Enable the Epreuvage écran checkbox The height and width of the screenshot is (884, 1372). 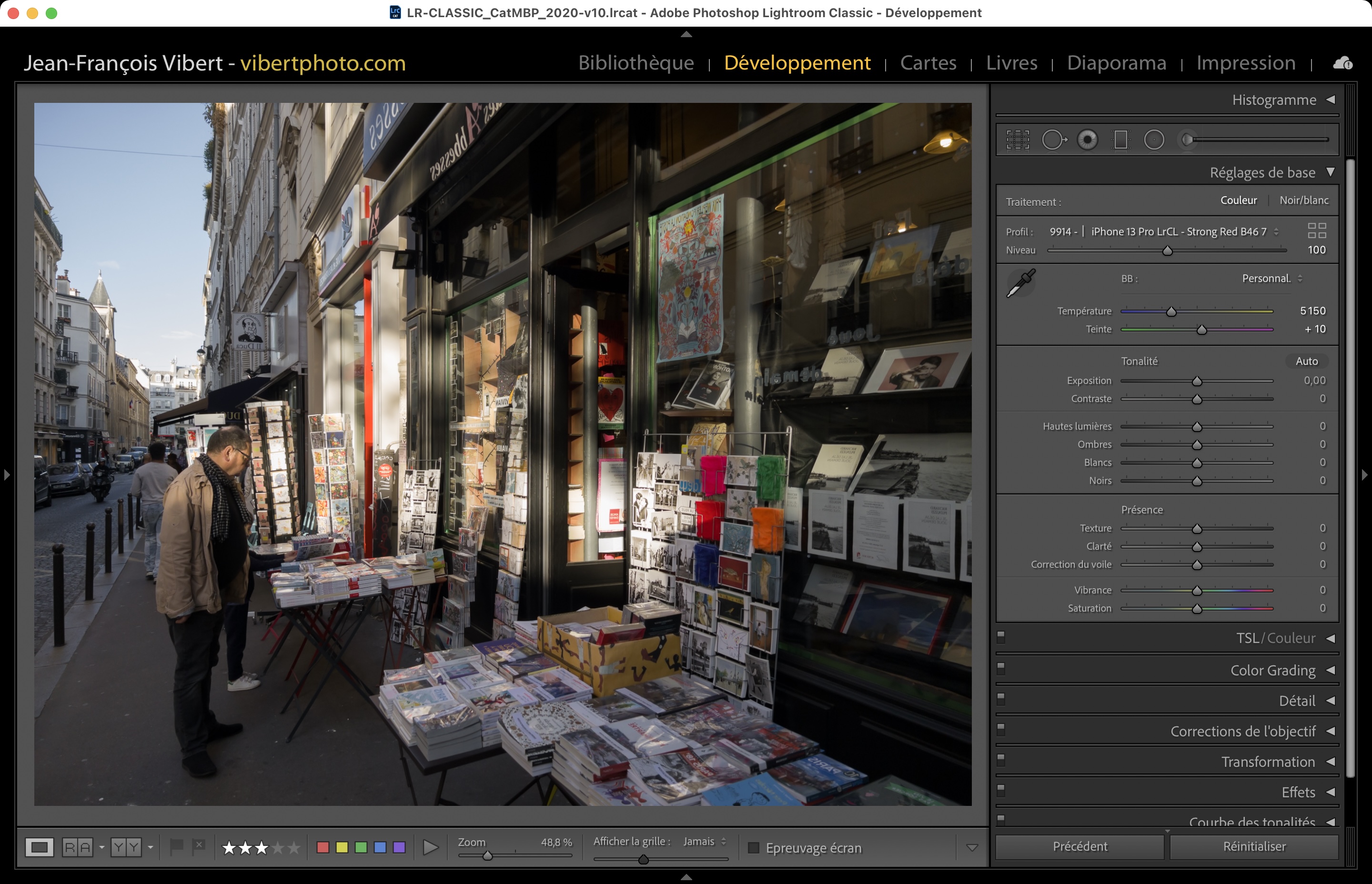tap(754, 848)
